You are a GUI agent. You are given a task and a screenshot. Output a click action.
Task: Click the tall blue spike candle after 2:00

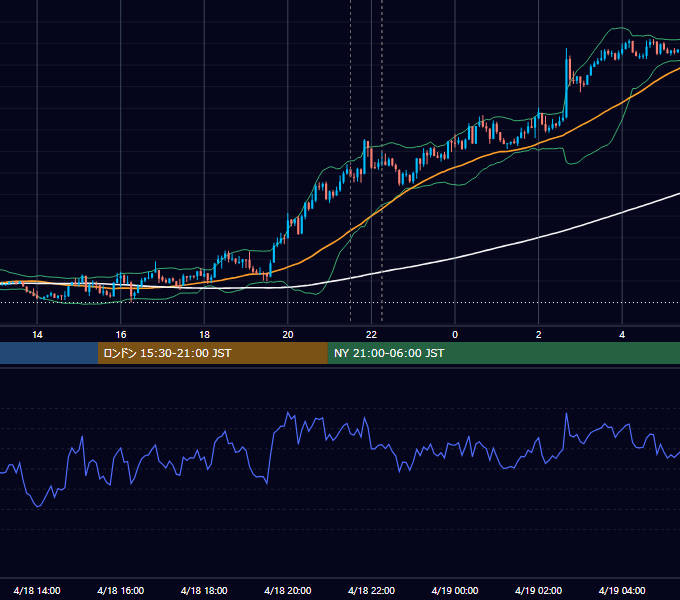point(566,83)
